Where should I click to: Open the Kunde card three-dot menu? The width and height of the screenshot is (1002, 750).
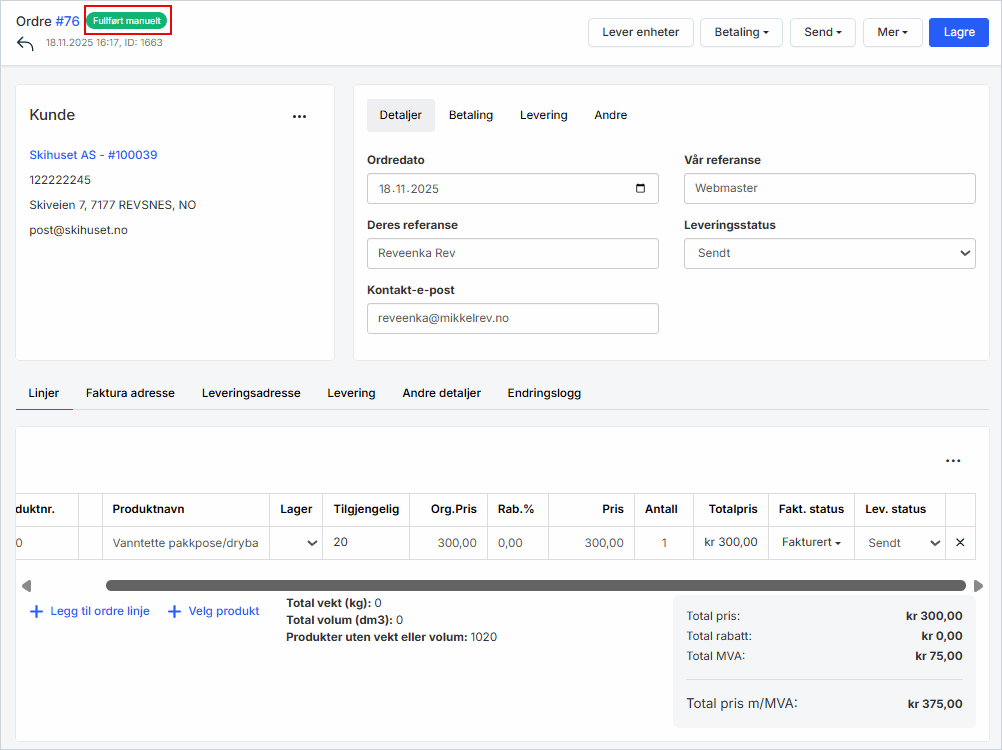[x=299, y=116]
